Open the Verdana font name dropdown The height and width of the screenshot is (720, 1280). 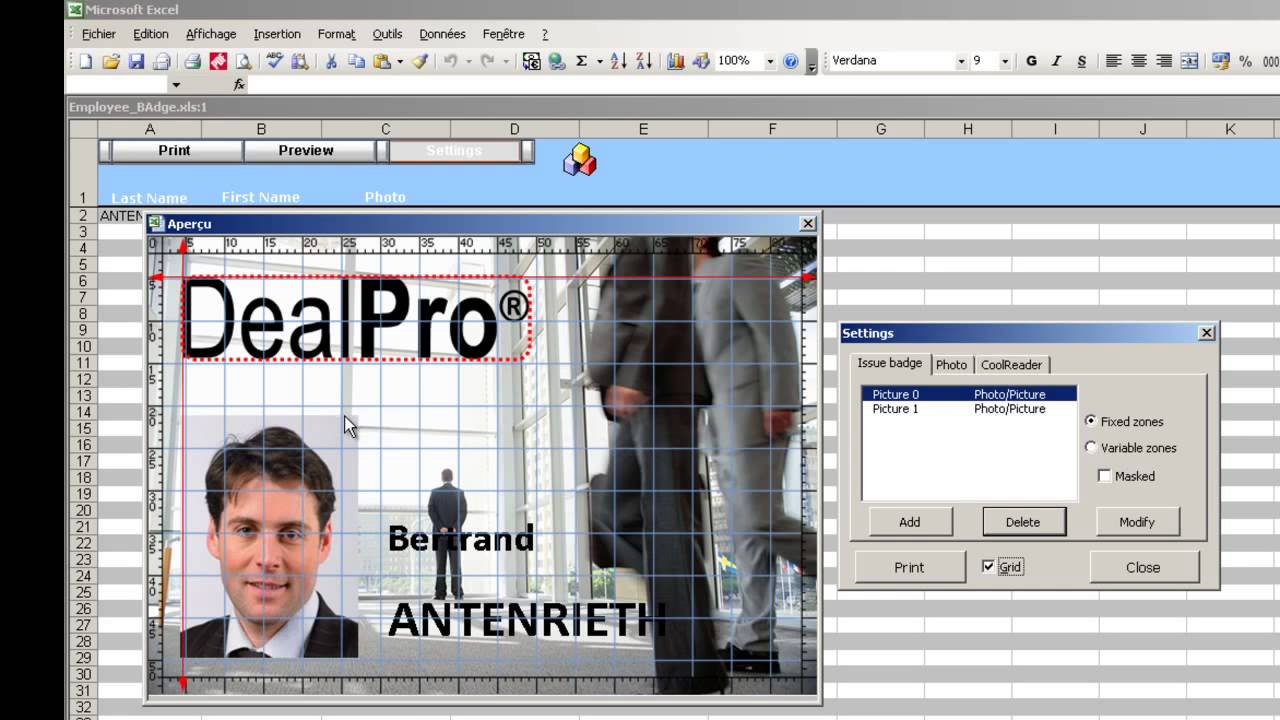pyautogui.click(x=961, y=61)
